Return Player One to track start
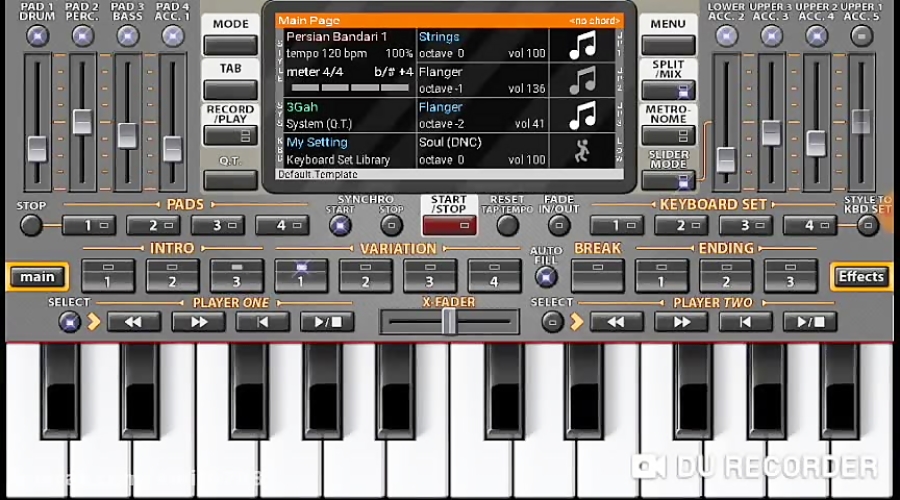900x500 pixels. coord(262,322)
